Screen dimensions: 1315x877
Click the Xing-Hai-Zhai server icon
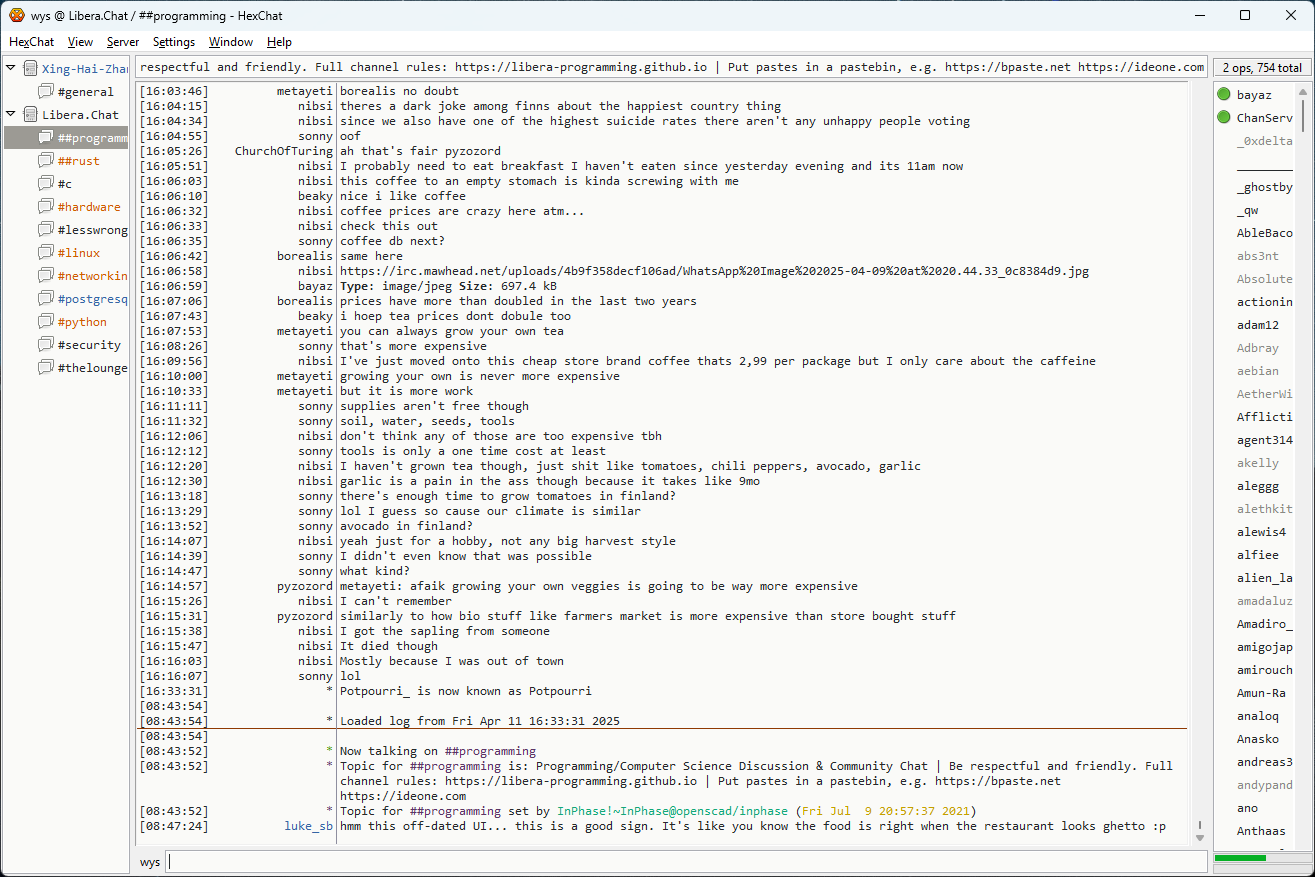[x=30, y=69]
